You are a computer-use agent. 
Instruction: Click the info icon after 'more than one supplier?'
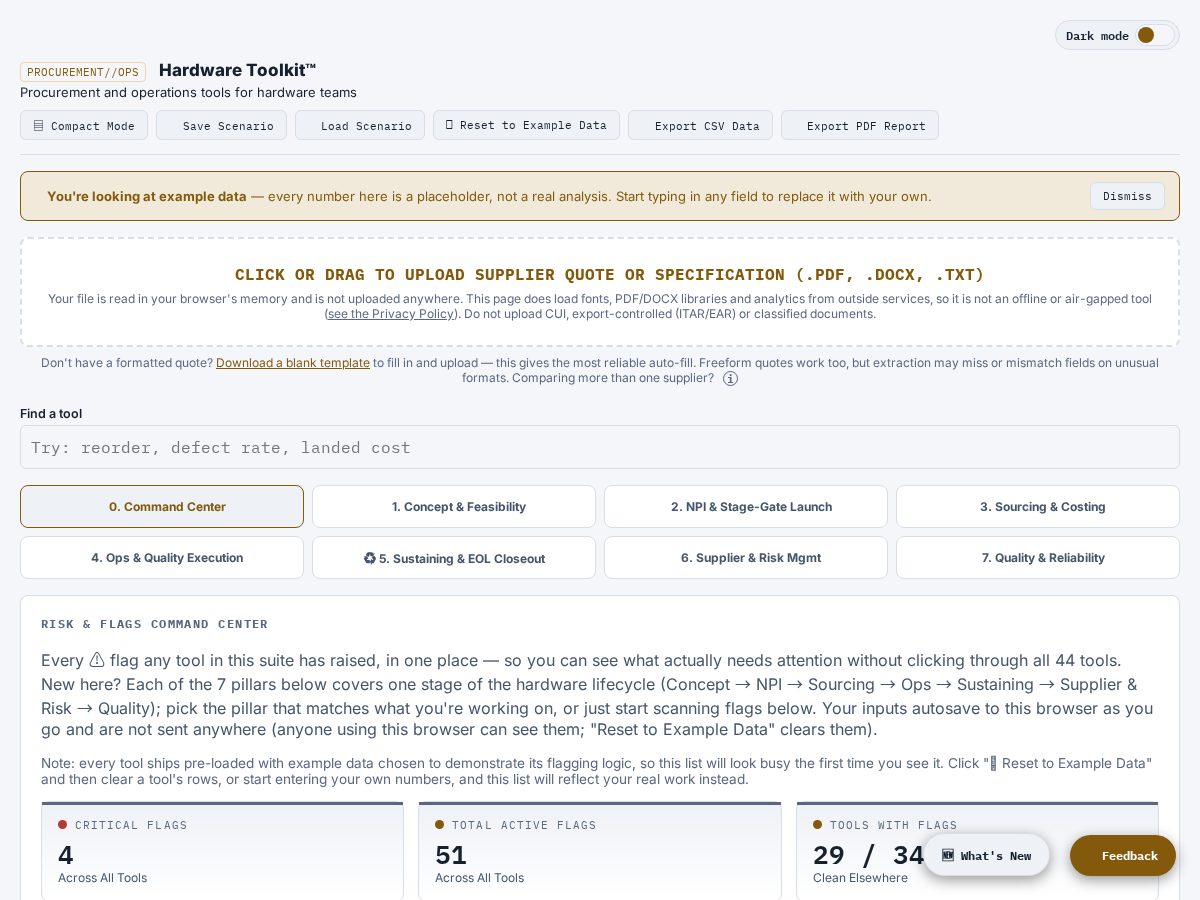pos(730,379)
